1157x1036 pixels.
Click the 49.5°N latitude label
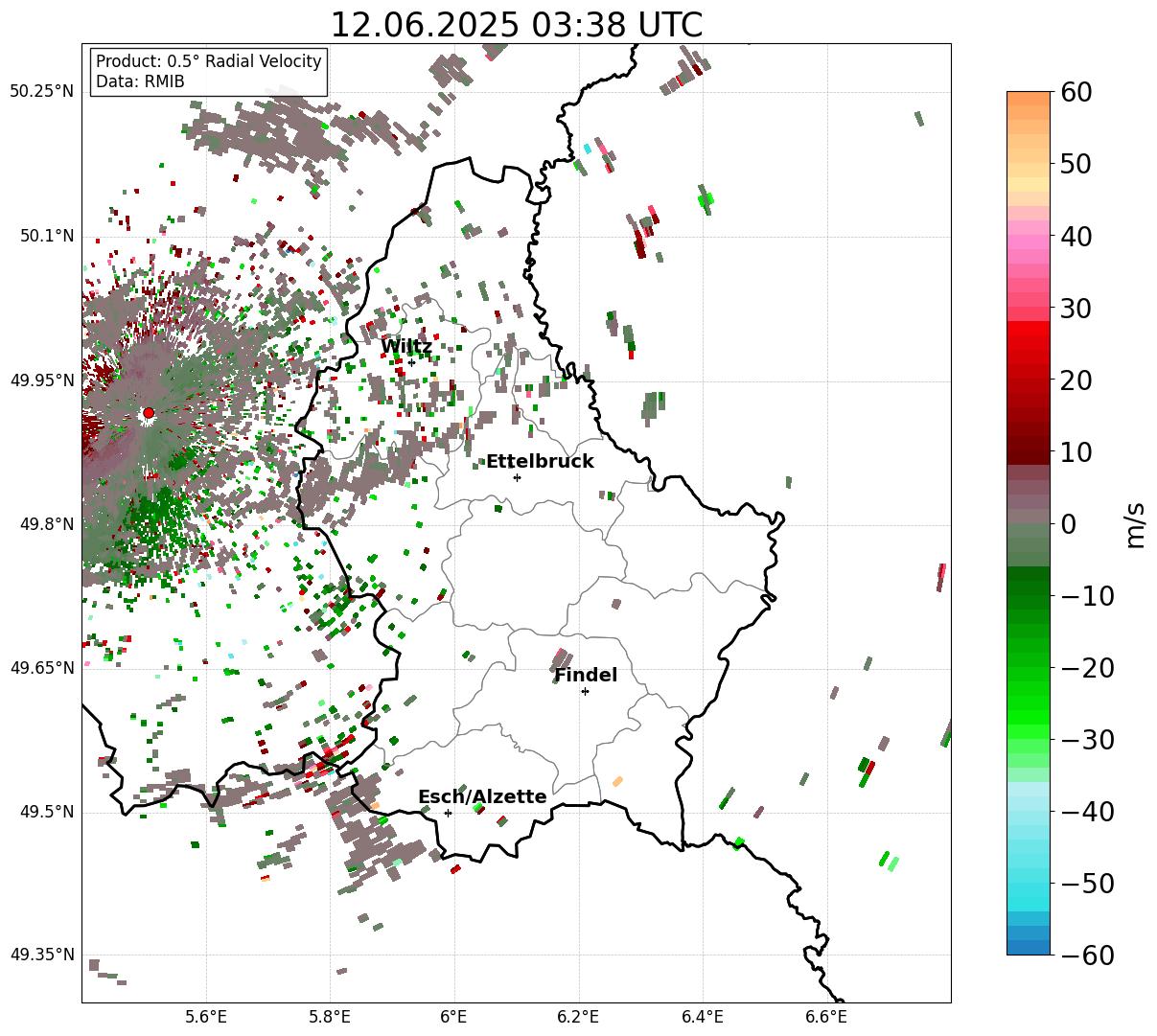(46, 812)
